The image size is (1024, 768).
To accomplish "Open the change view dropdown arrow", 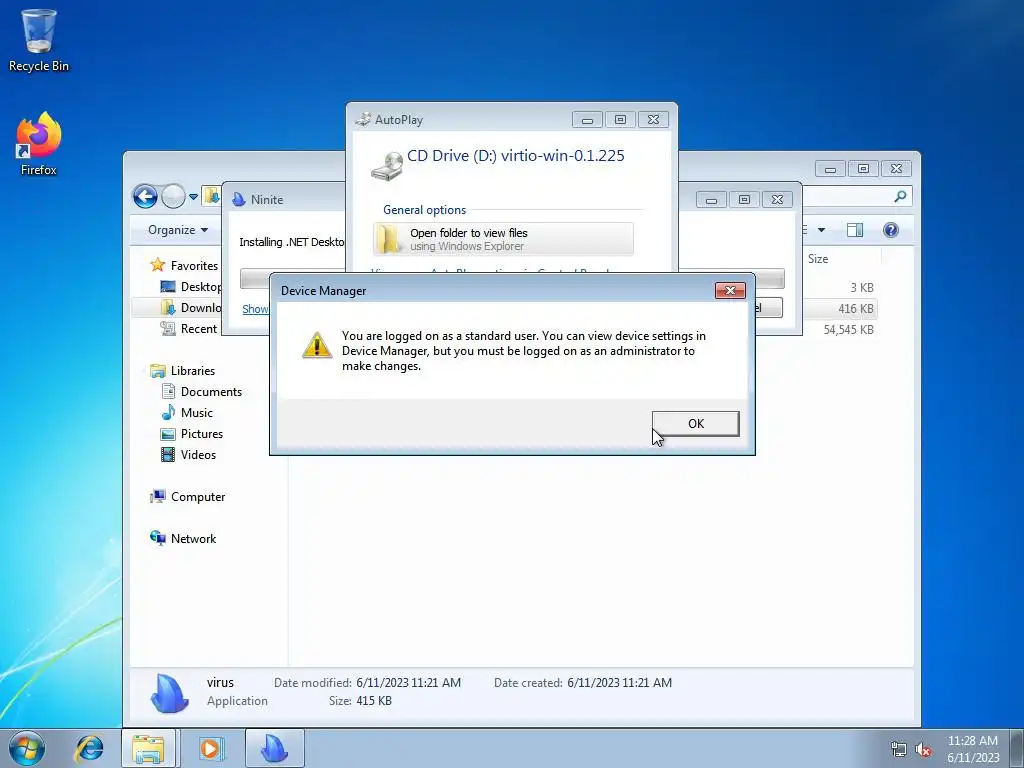I will (821, 230).
